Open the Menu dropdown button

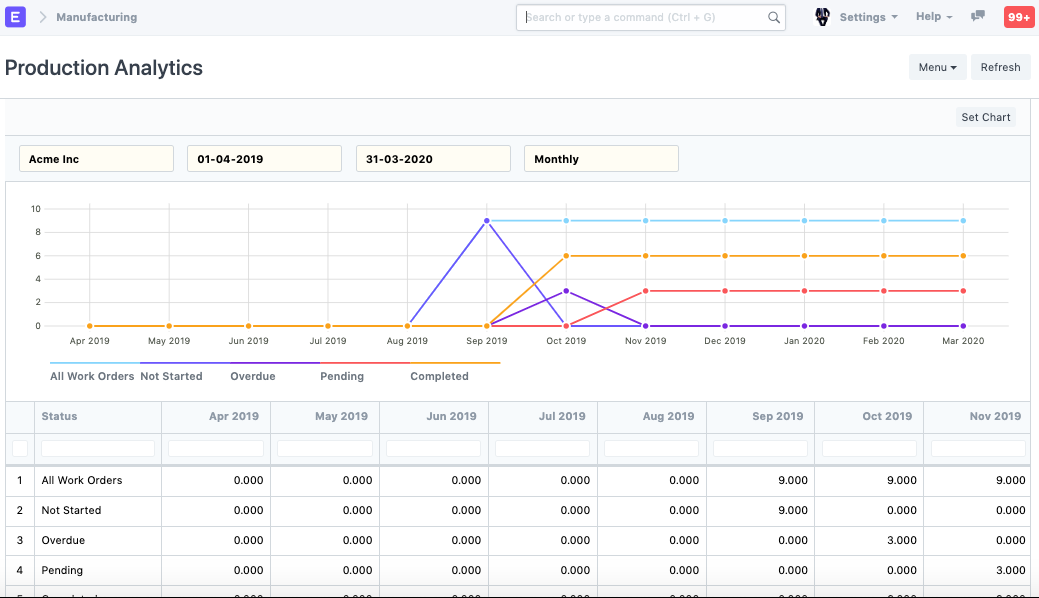tap(937, 67)
